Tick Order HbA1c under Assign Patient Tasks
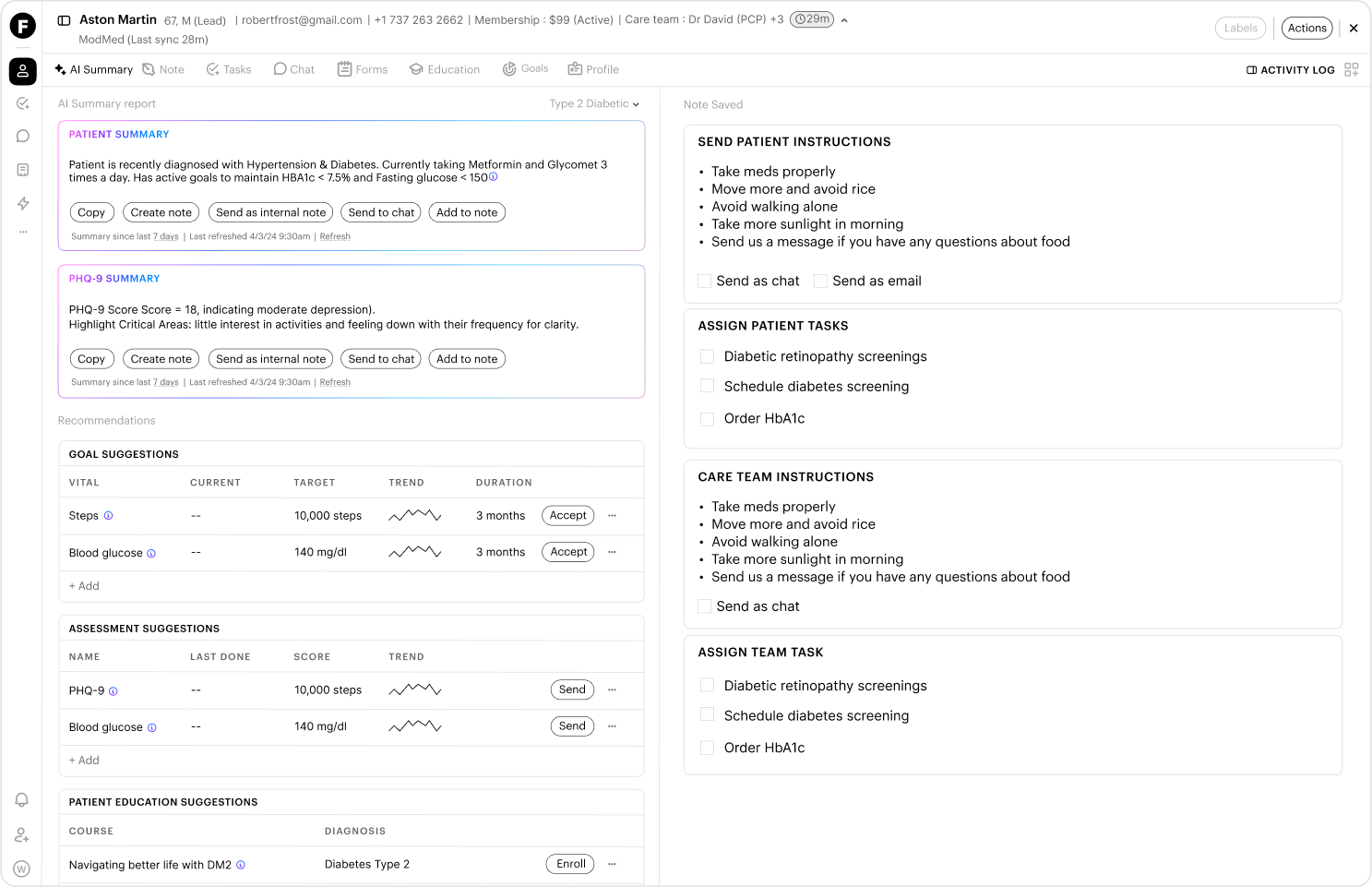This screenshot has width=1372, height=887. 708,419
